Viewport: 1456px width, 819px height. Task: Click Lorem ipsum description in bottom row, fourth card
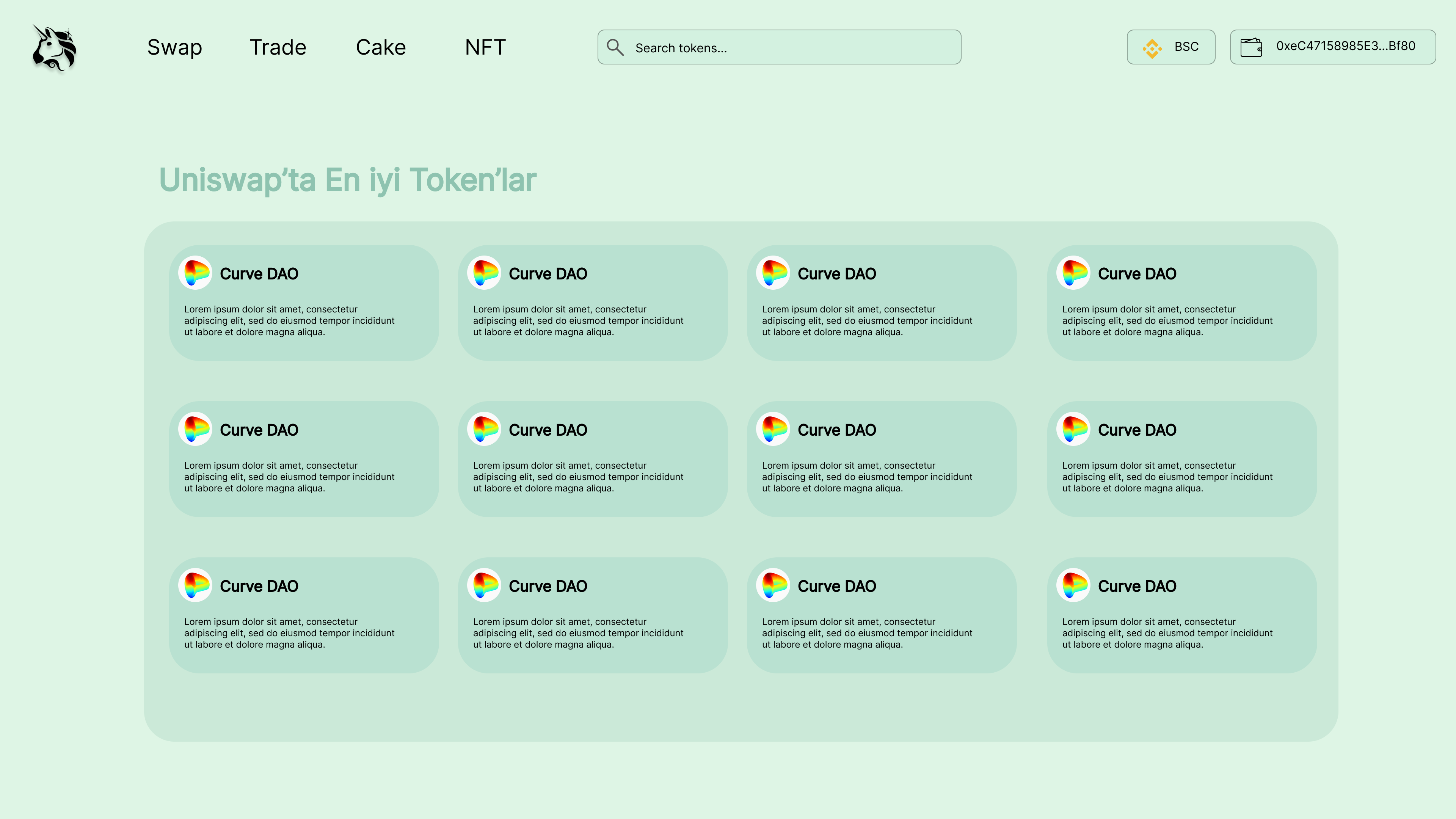1168,633
